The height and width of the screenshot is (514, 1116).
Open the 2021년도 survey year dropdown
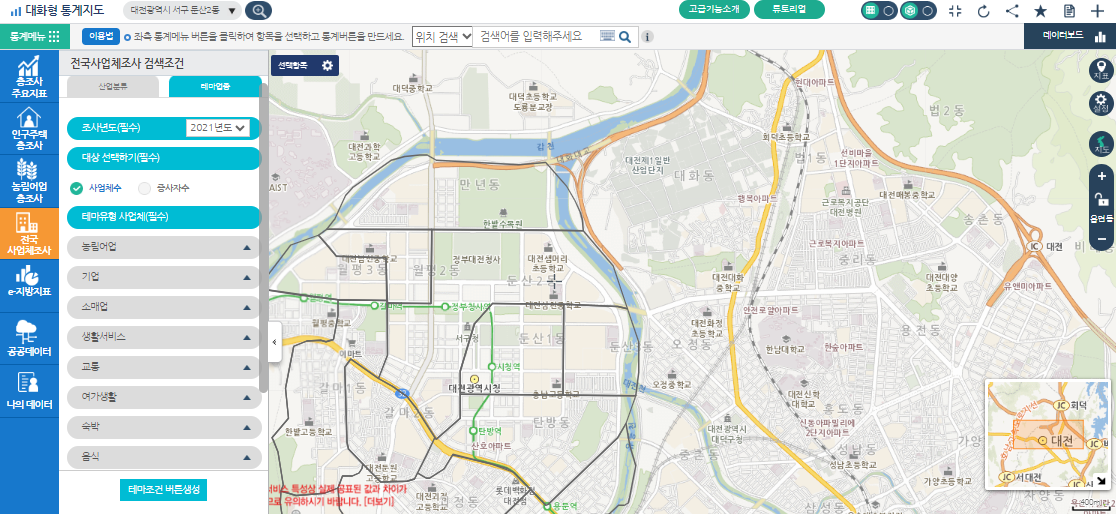(216, 128)
